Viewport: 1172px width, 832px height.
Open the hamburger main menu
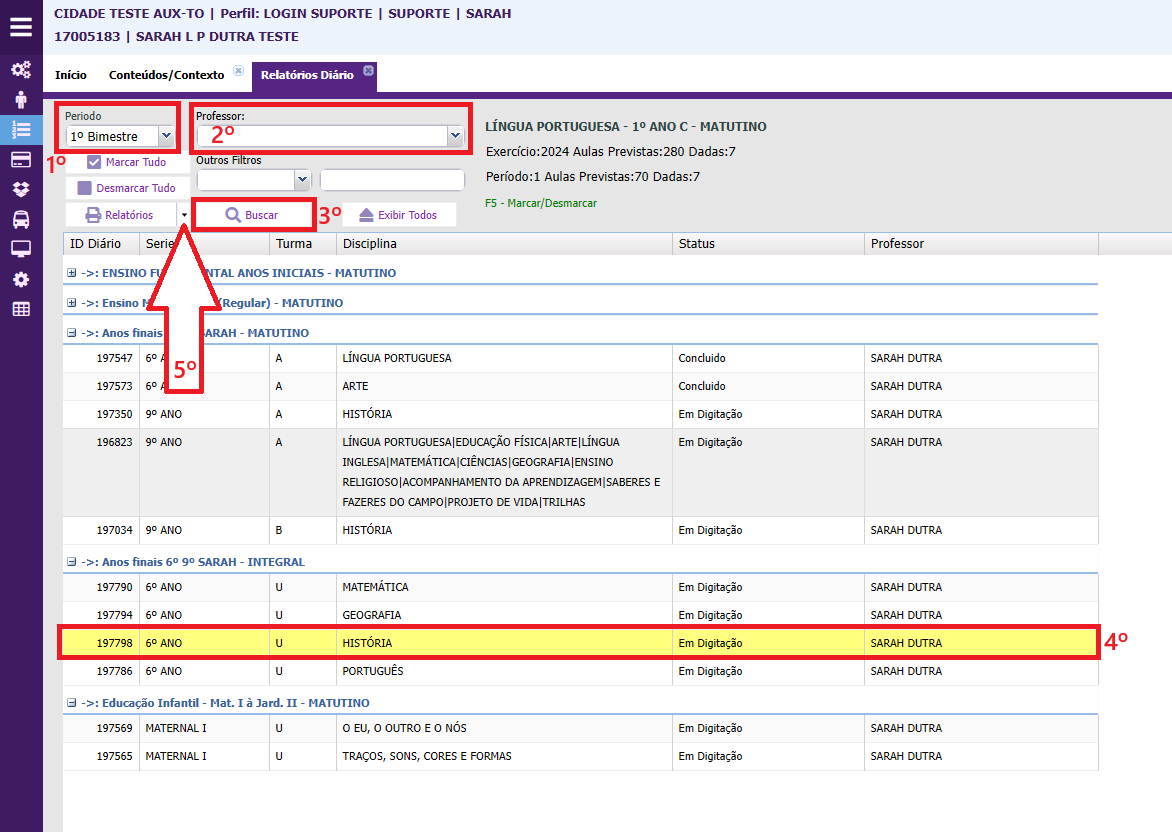click(x=21, y=27)
